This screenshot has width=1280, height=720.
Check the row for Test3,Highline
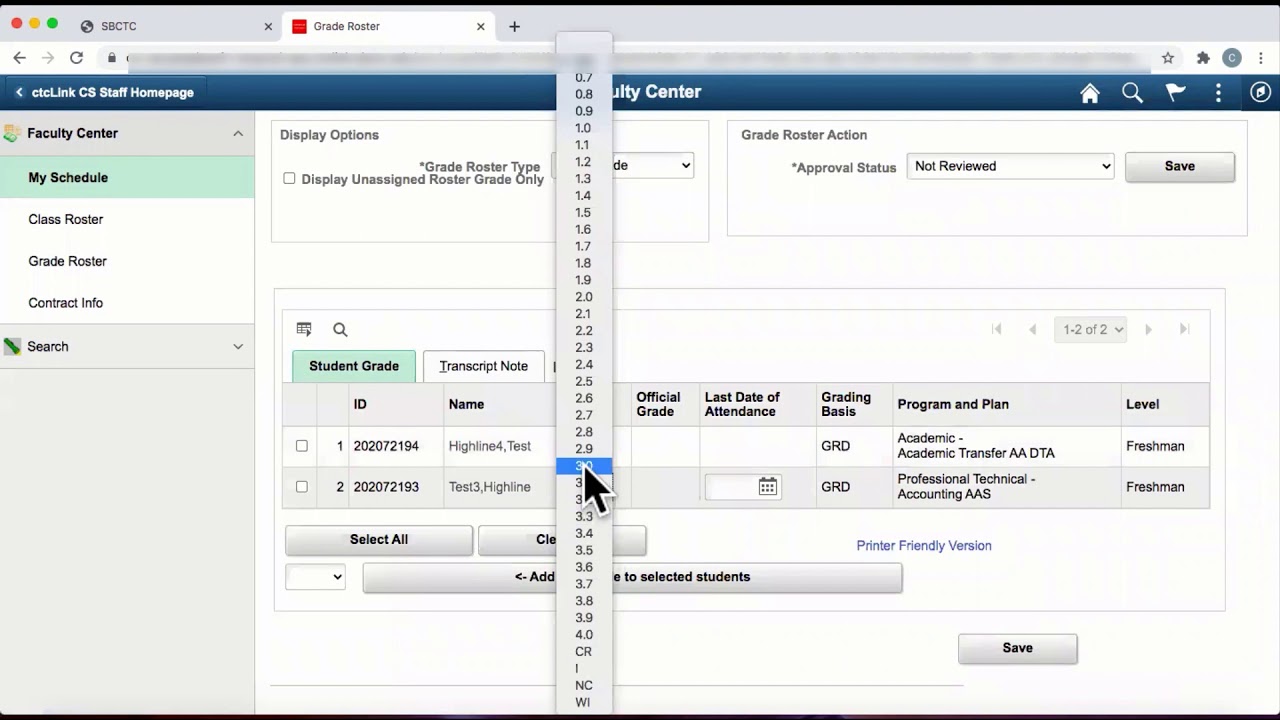tap(301, 487)
